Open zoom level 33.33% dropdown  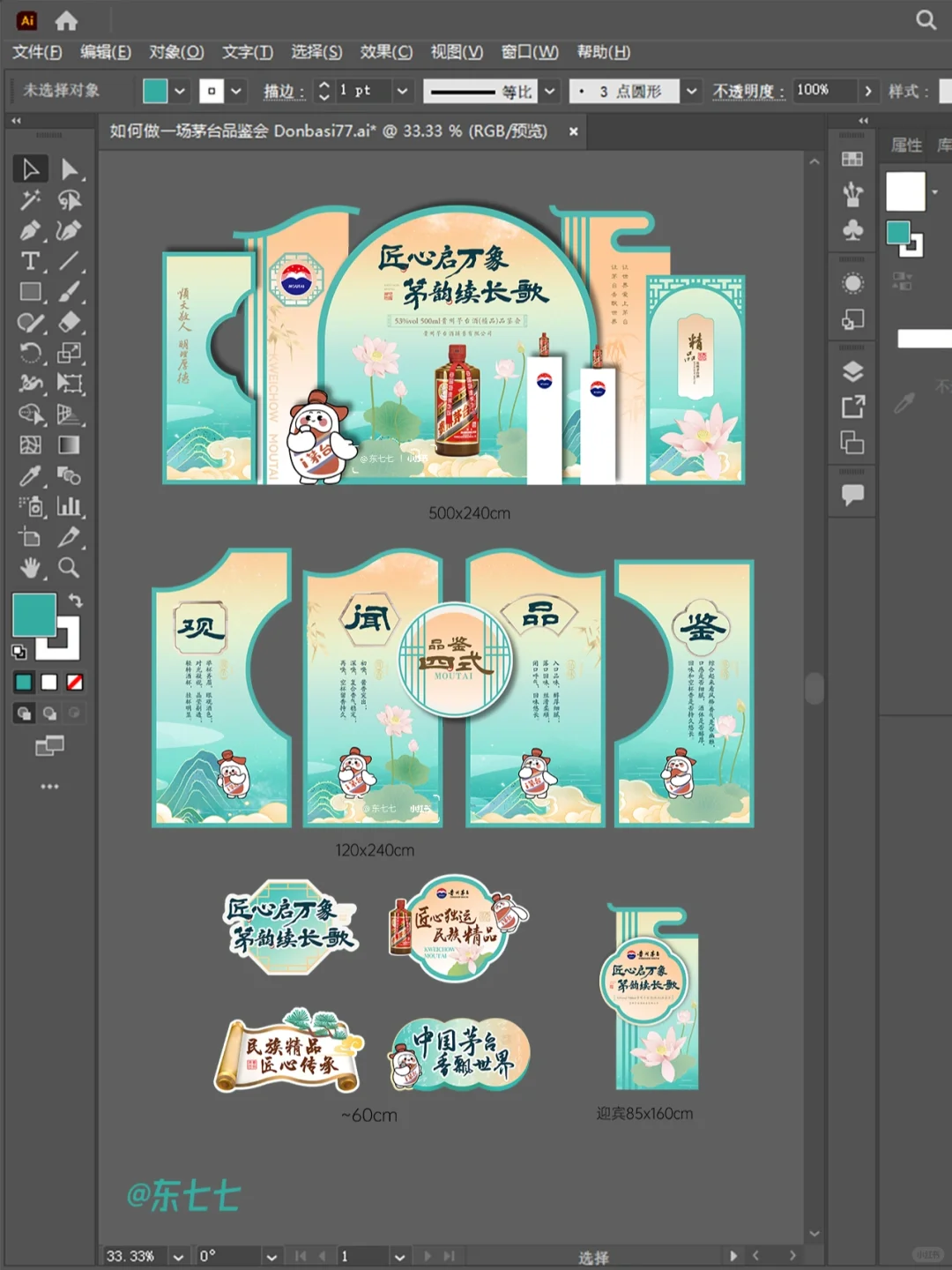178,1257
